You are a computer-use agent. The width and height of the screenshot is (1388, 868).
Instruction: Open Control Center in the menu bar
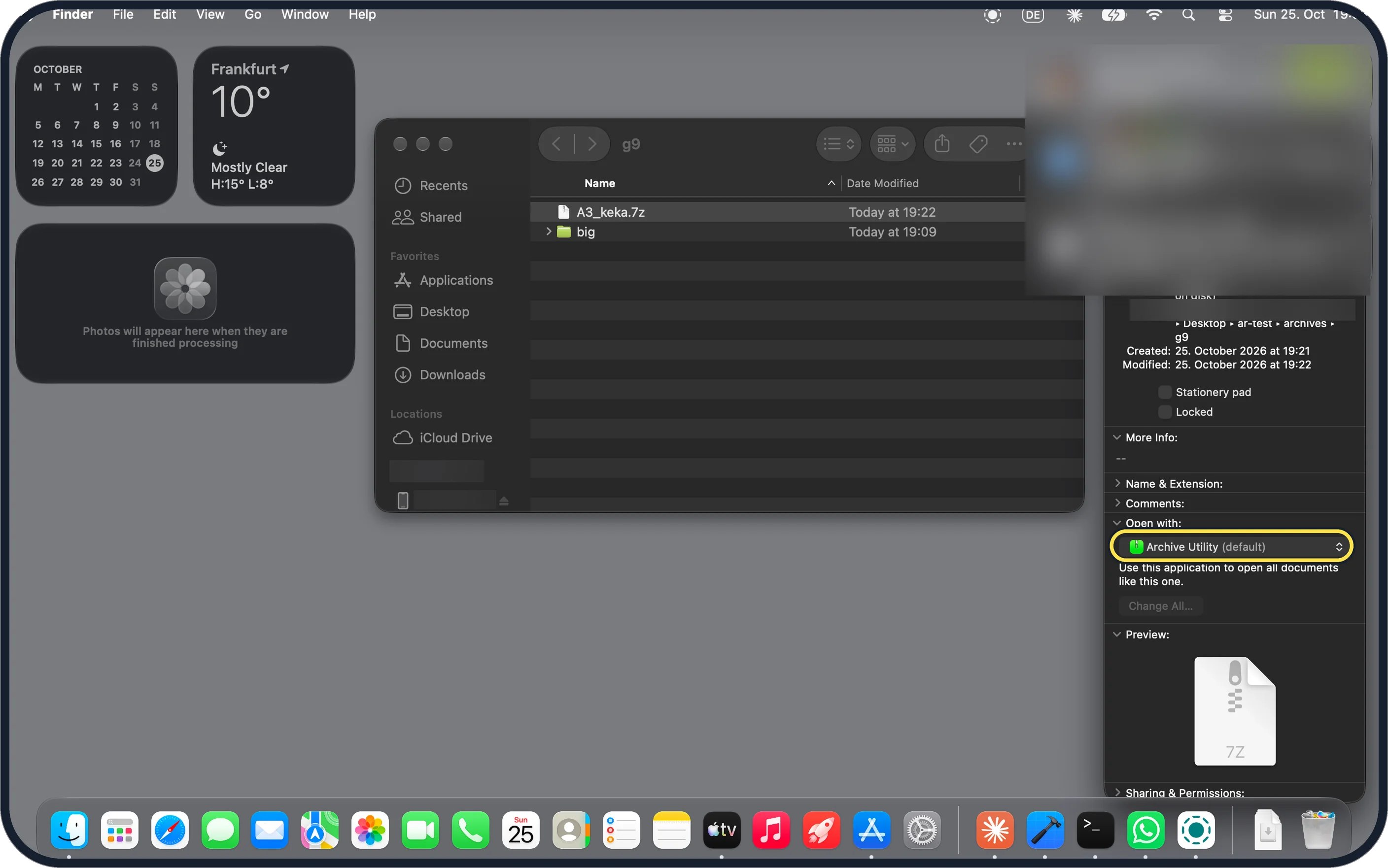point(1225,15)
